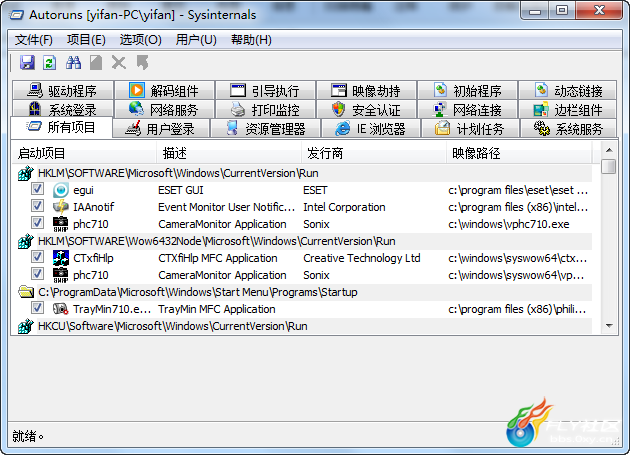Click the 'Creative Technology Ltd' publisher cell
The image size is (630, 455).
(362, 258)
